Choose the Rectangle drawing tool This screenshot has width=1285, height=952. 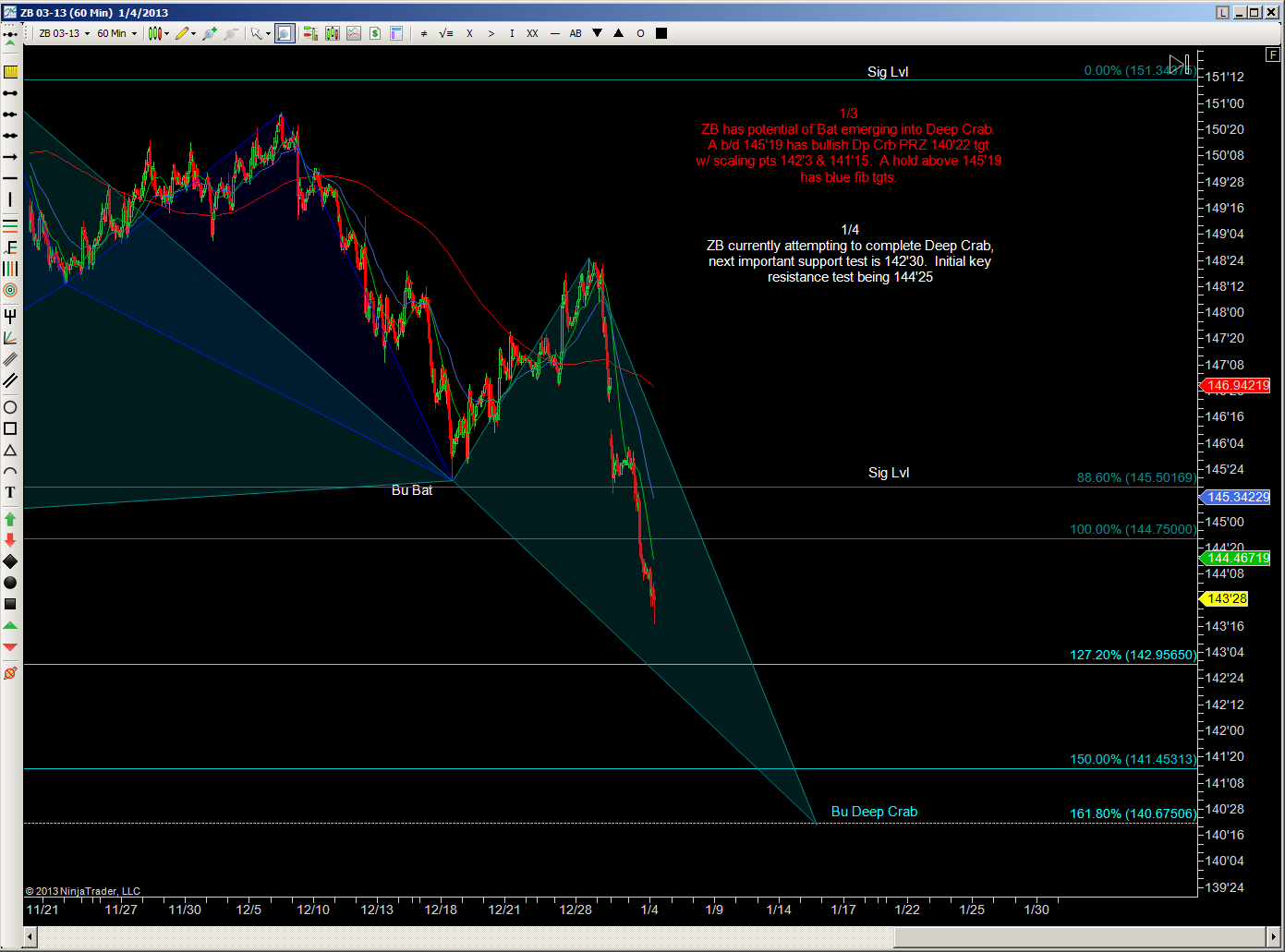pyautogui.click(x=10, y=428)
